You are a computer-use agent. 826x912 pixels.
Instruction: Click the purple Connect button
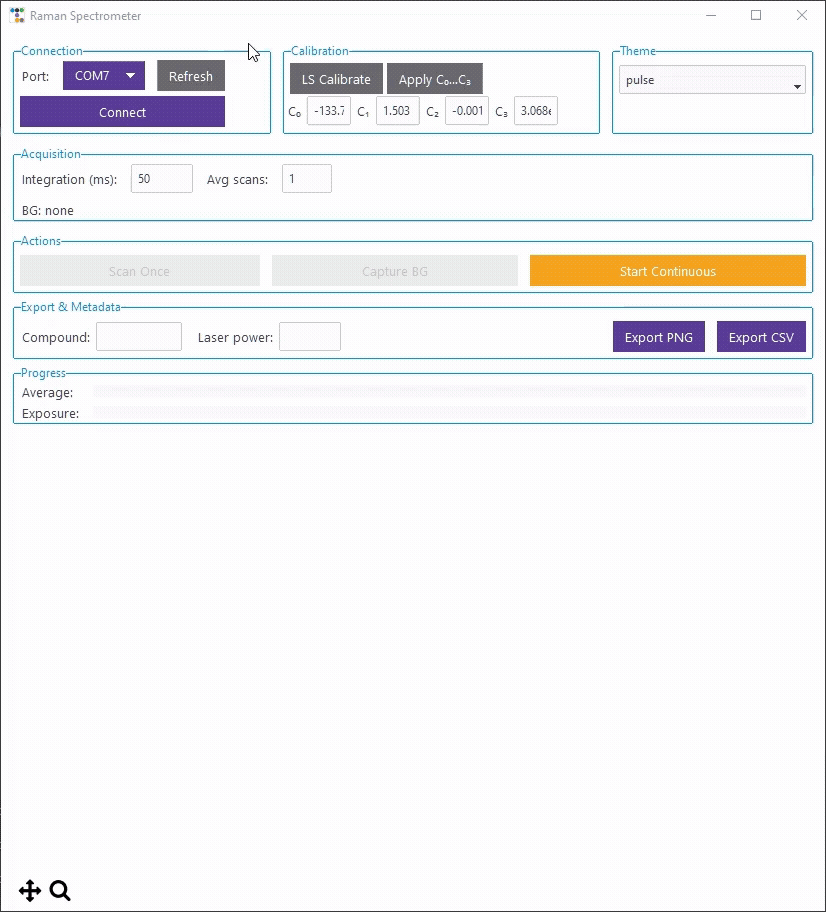(122, 112)
